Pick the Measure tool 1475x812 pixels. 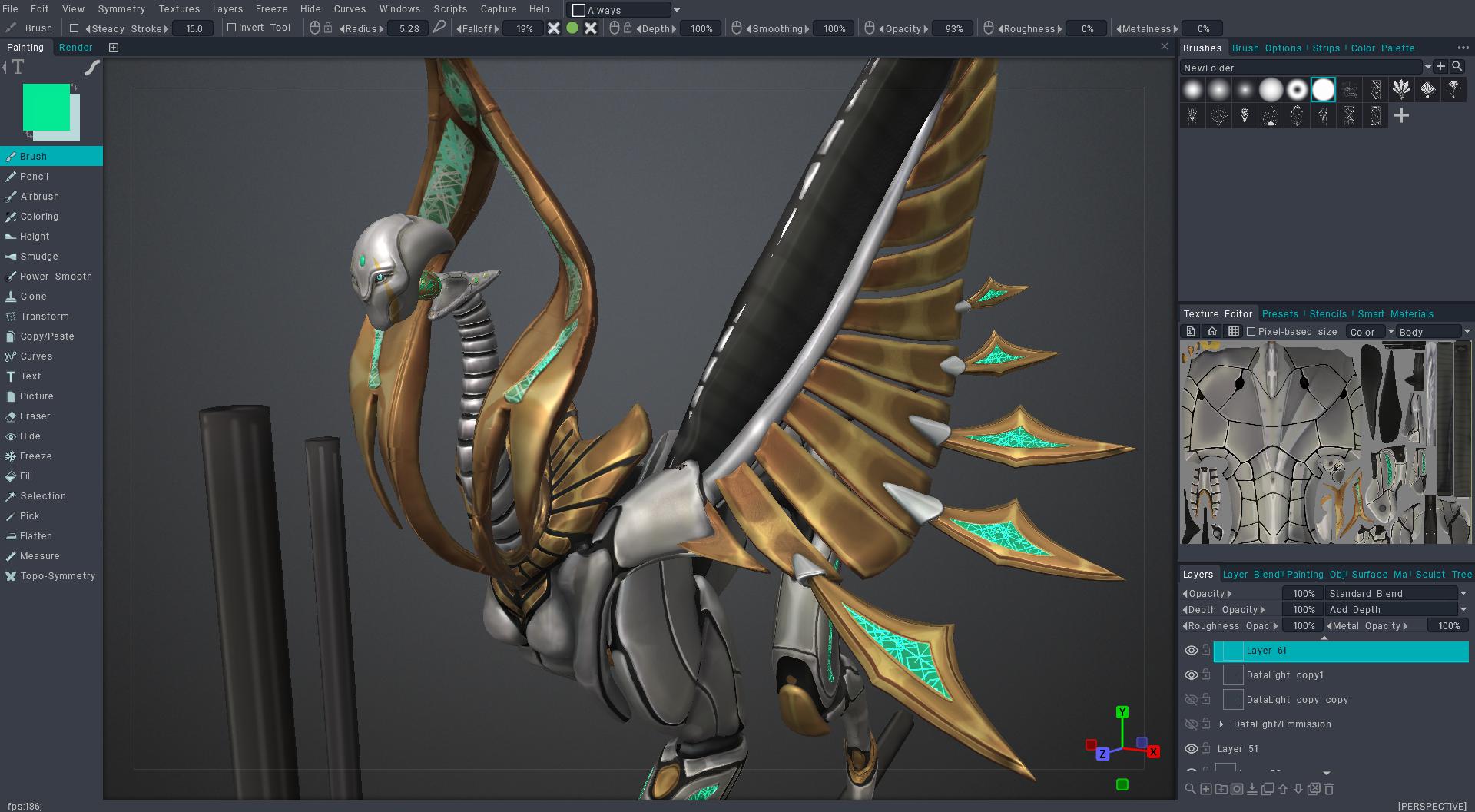click(x=39, y=556)
